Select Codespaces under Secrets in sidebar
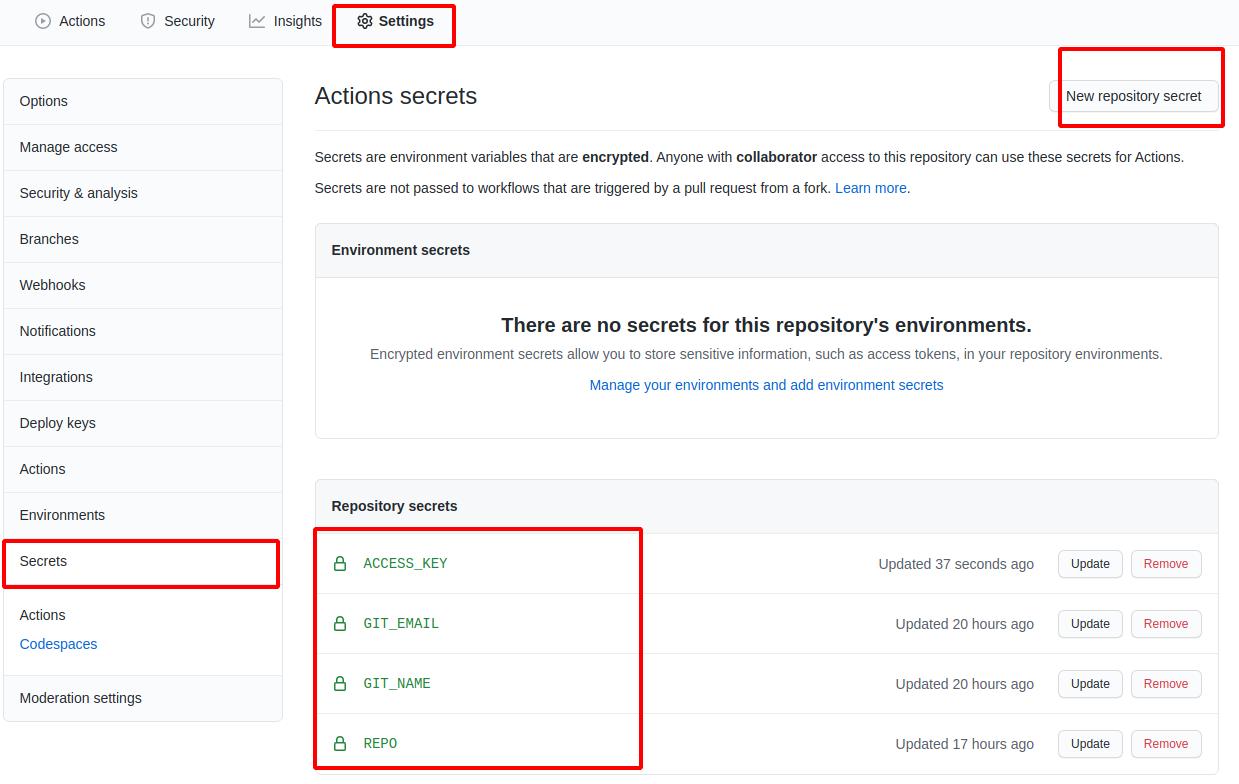Viewport: 1239px width, 784px height. tap(58, 644)
